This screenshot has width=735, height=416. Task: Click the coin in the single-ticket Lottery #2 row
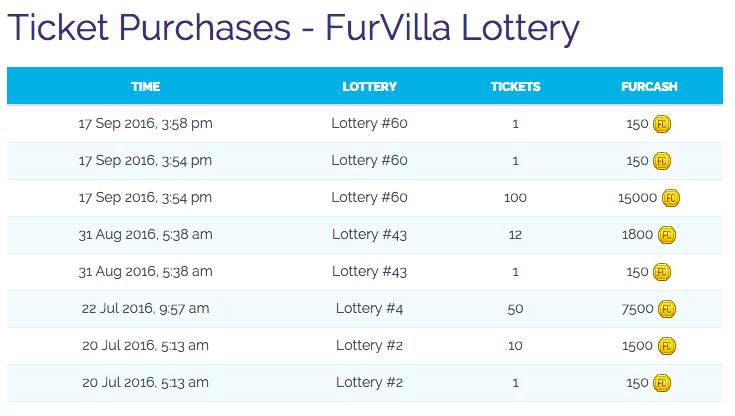coord(662,383)
